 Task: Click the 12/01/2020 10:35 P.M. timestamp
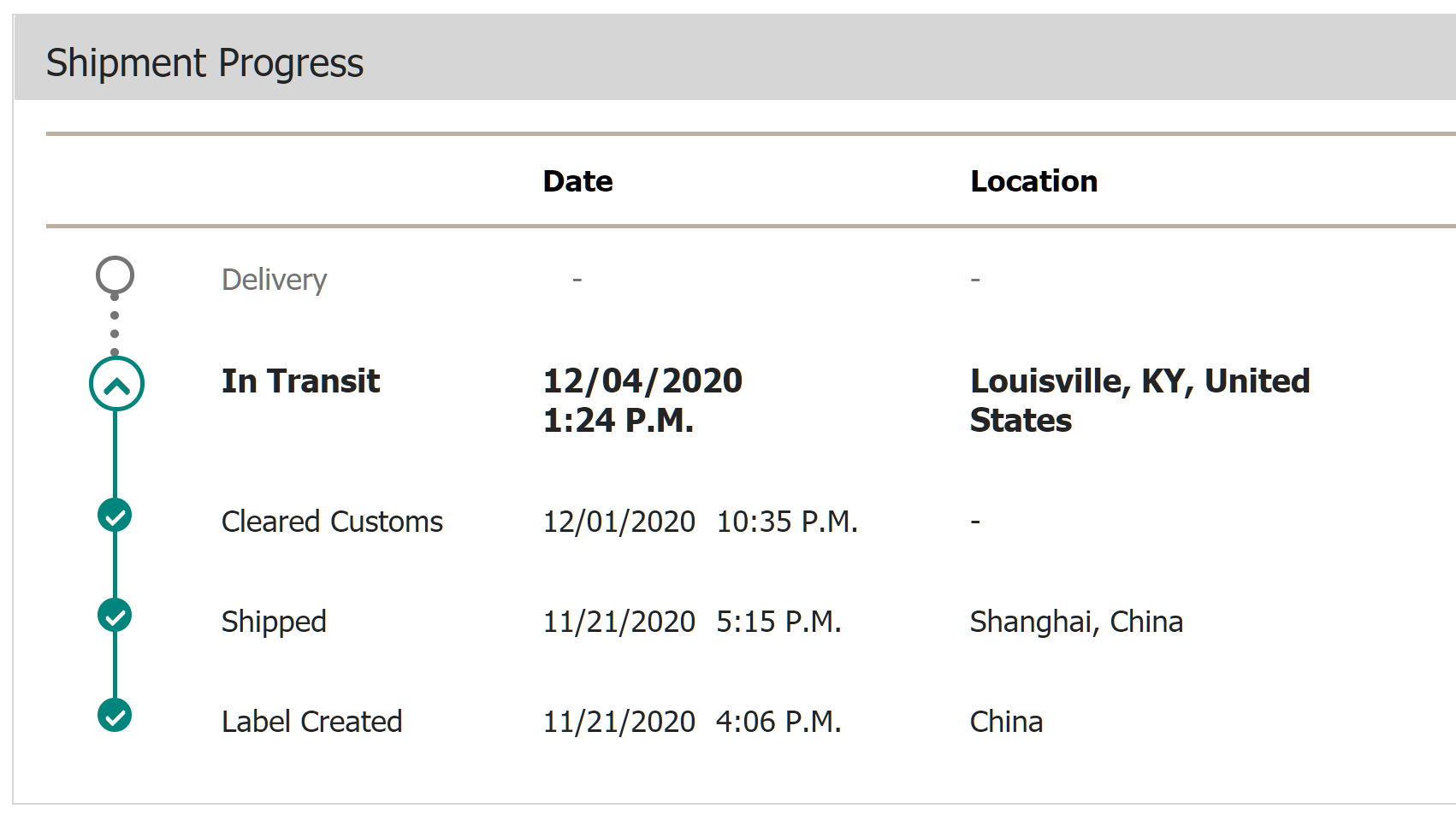[x=701, y=522]
